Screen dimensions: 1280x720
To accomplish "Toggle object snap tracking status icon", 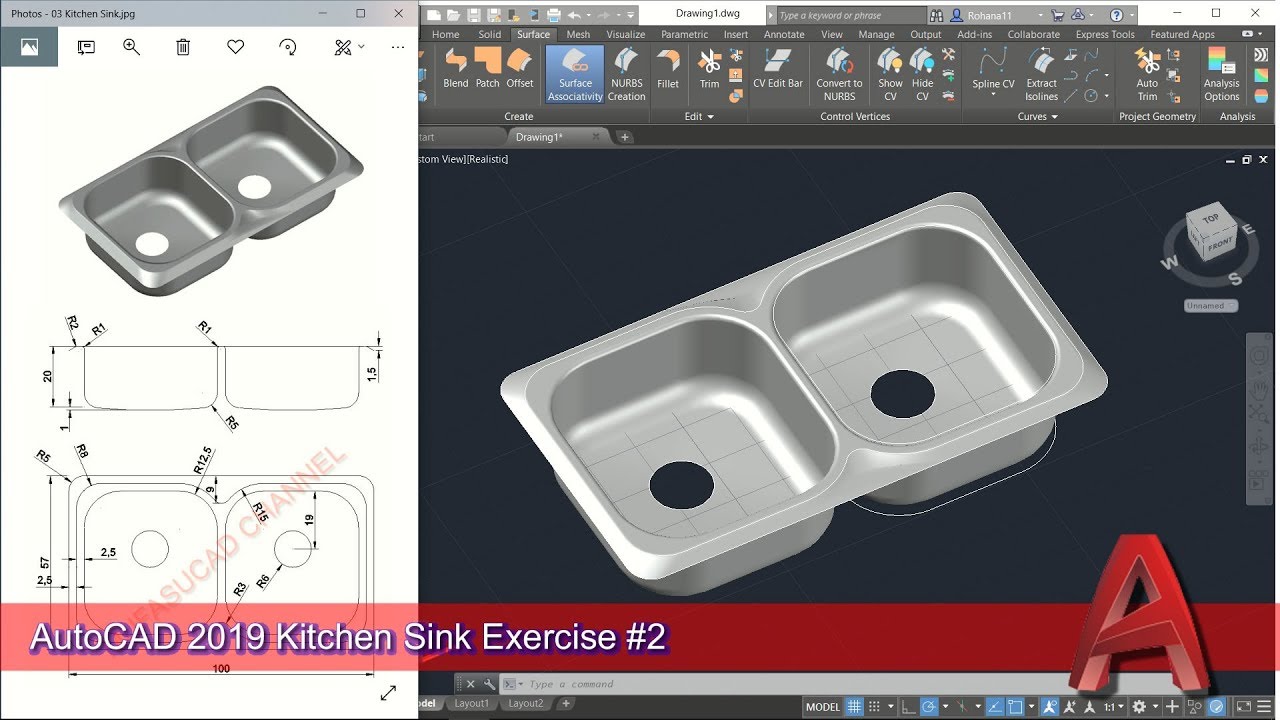I will pyautogui.click(x=994, y=707).
